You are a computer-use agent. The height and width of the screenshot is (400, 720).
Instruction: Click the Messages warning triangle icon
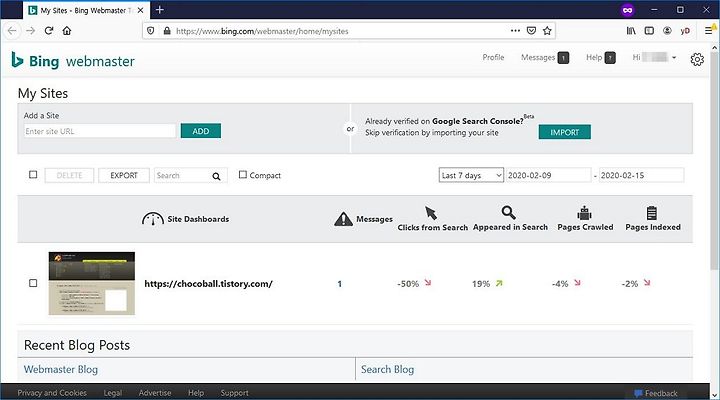click(x=343, y=219)
